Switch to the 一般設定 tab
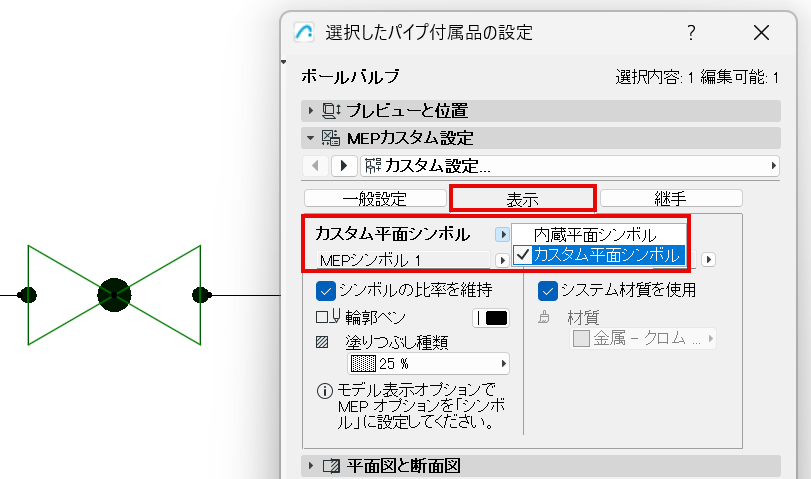 coord(375,199)
